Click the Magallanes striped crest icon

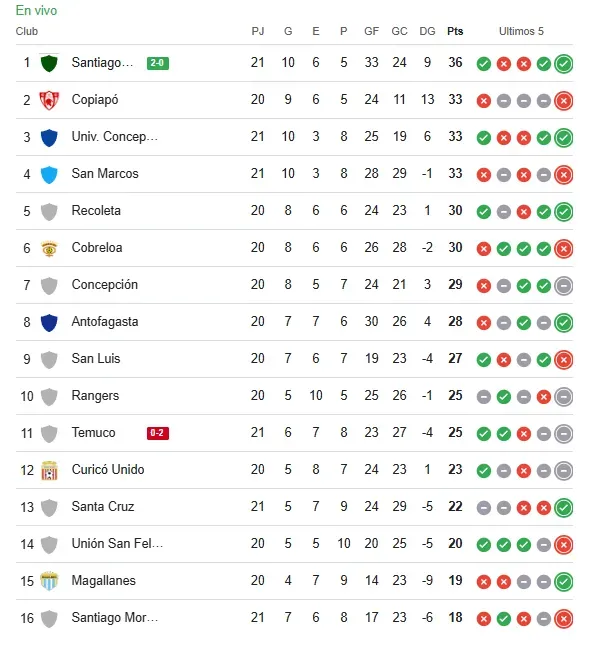click(49, 581)
